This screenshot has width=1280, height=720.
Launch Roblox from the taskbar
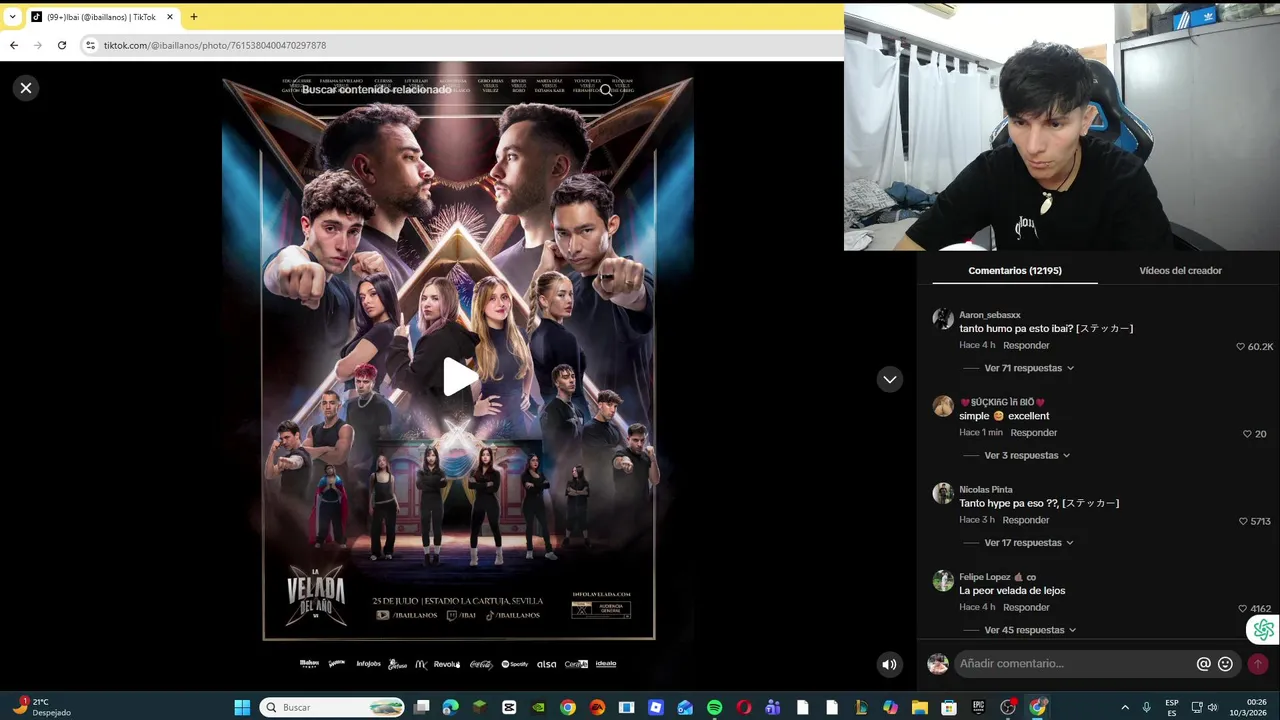[x=656, y=707]
